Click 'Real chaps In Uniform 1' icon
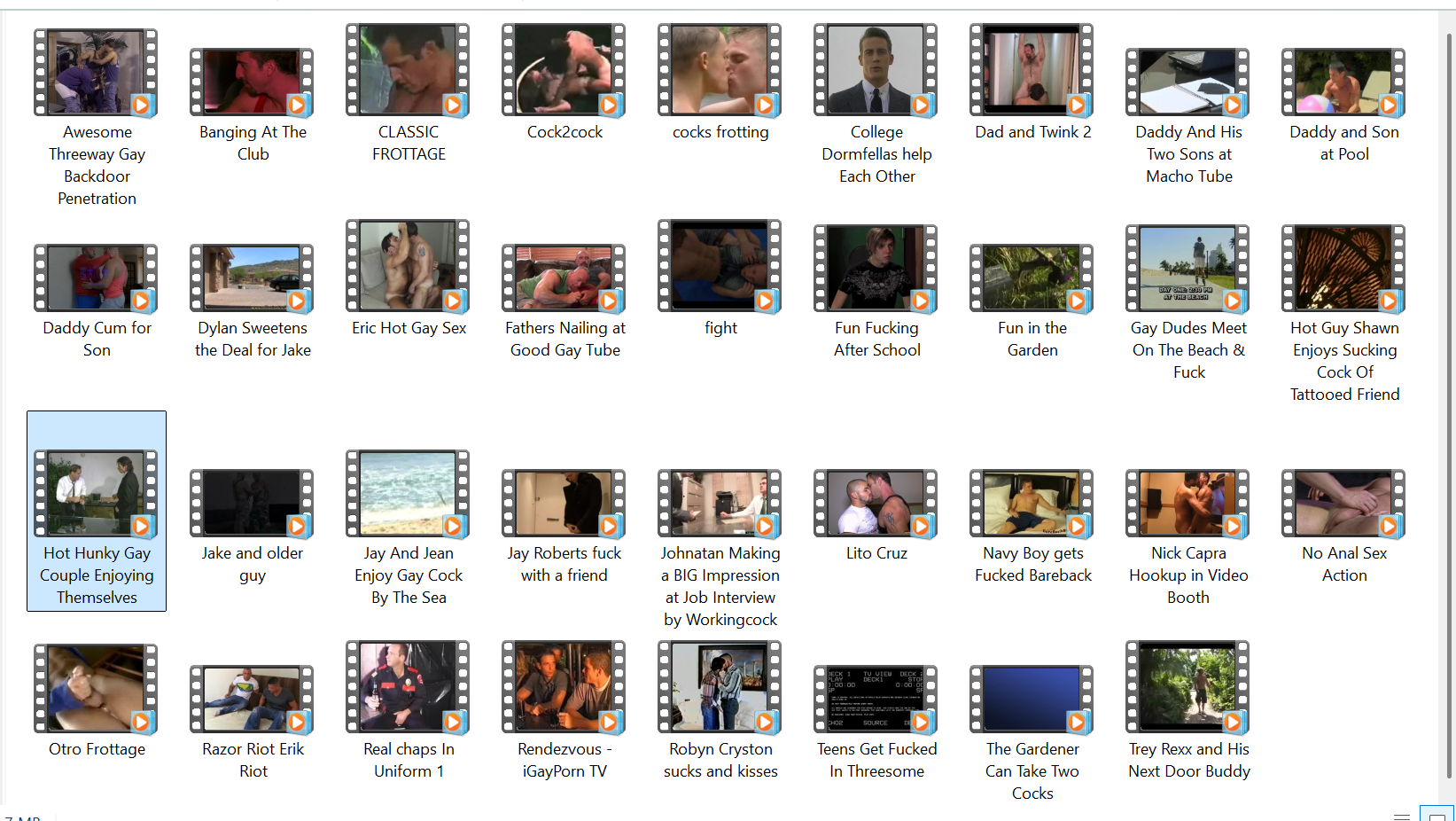Viewport: 1456px width, 821px height. point(408,689)
